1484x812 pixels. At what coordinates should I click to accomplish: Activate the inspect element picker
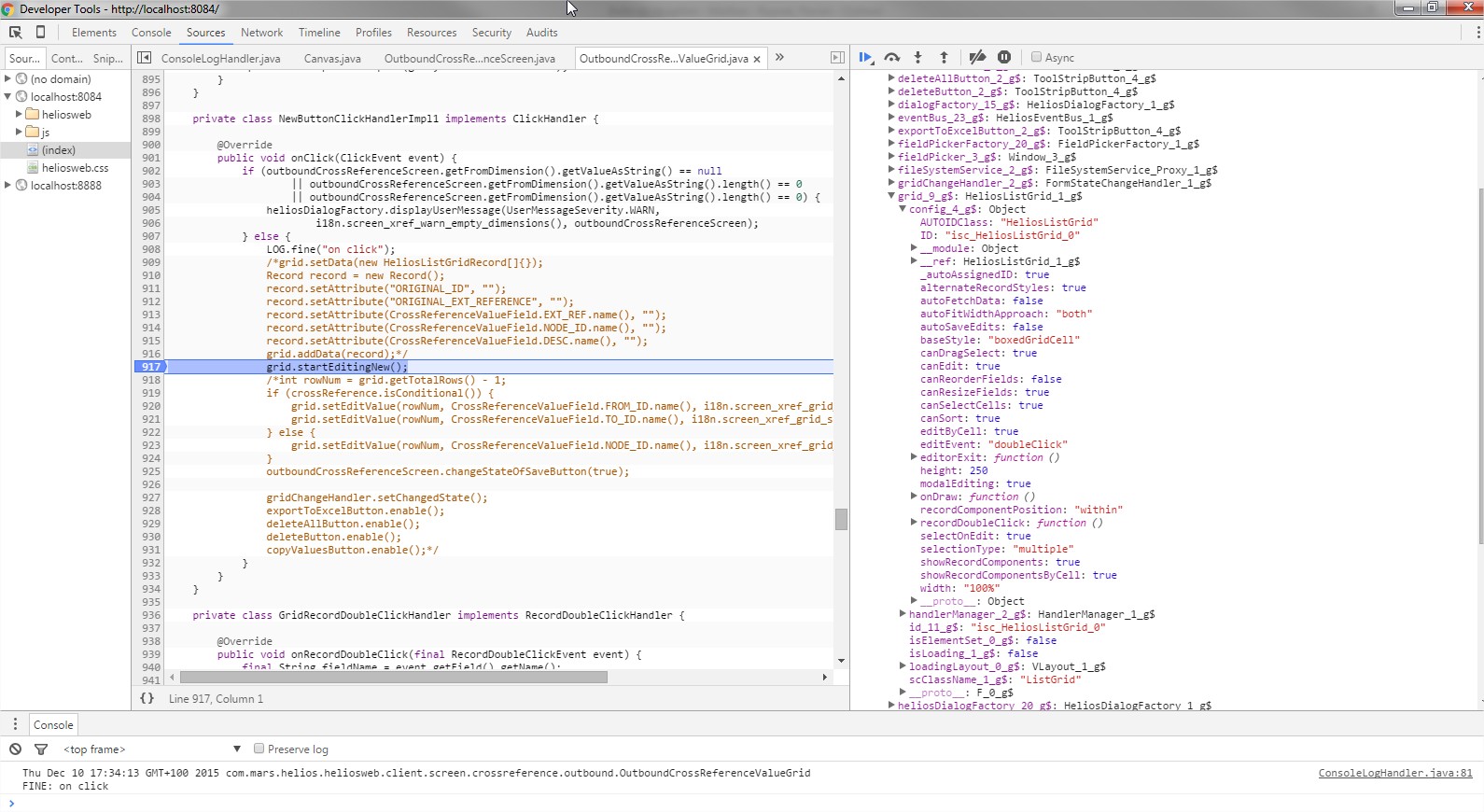15,33
